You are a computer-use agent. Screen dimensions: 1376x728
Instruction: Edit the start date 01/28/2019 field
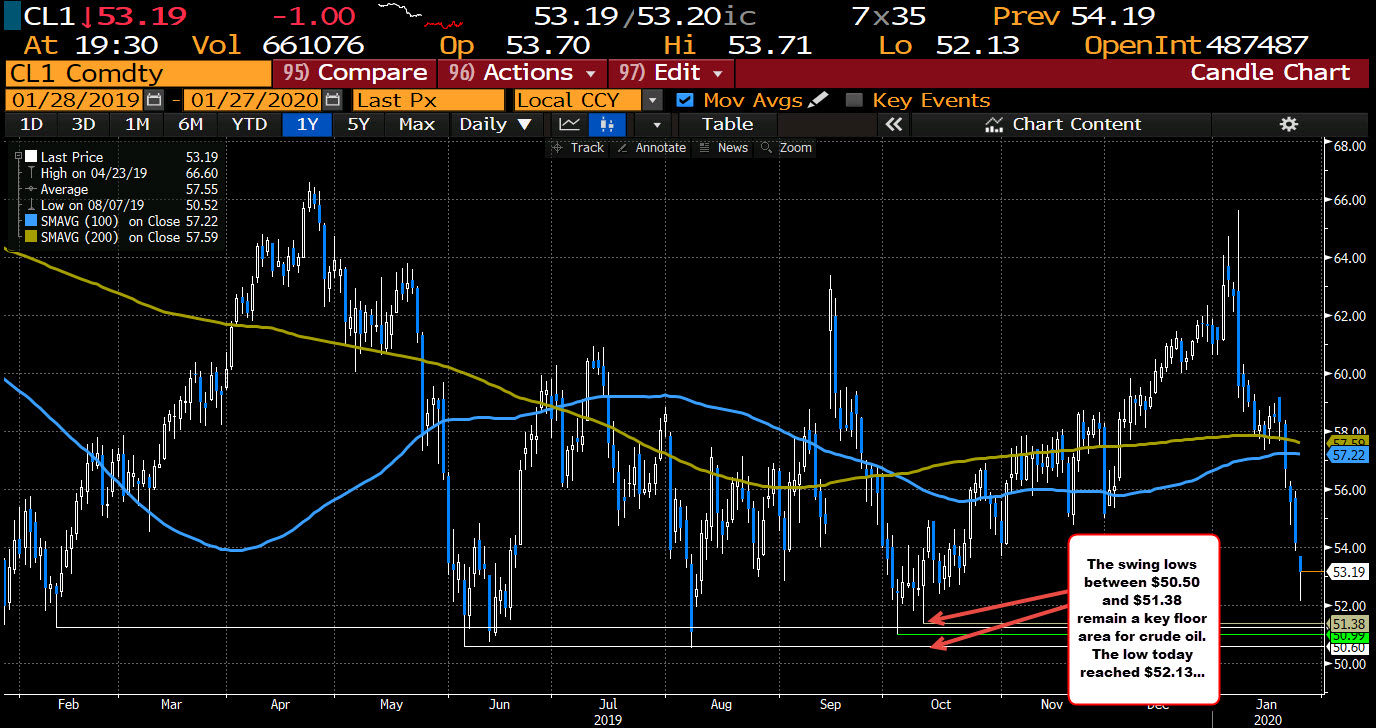76,100
